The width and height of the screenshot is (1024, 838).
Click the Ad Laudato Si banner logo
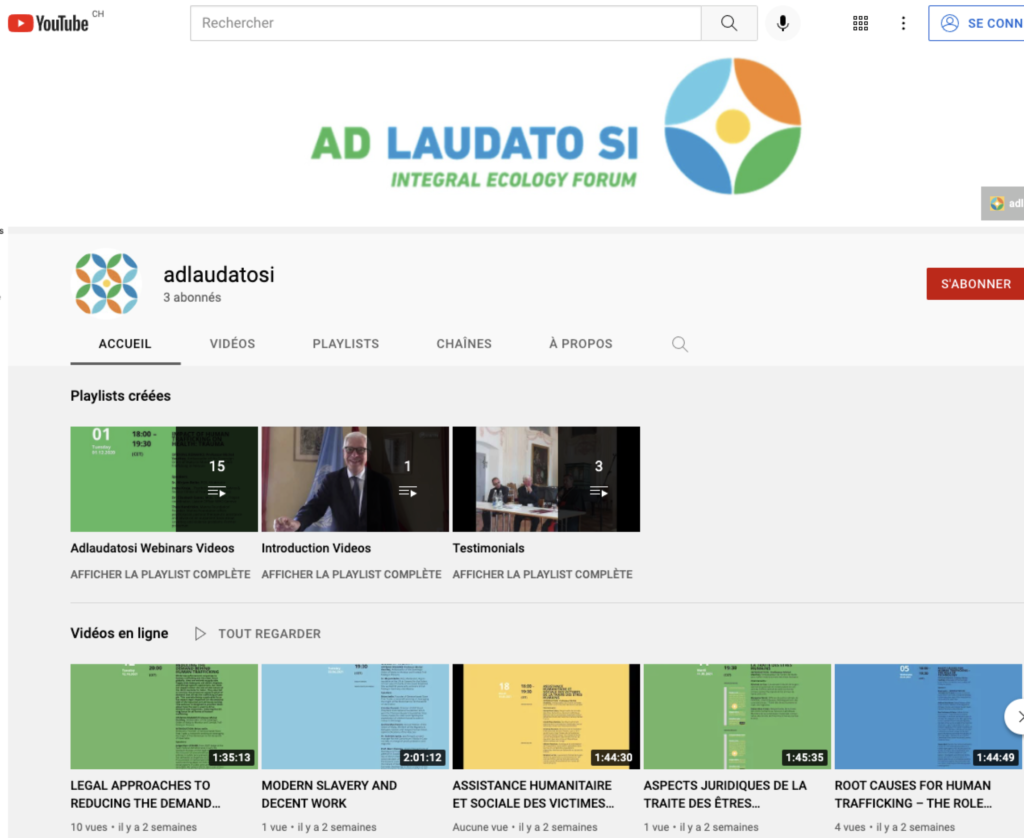coord(556,127)
